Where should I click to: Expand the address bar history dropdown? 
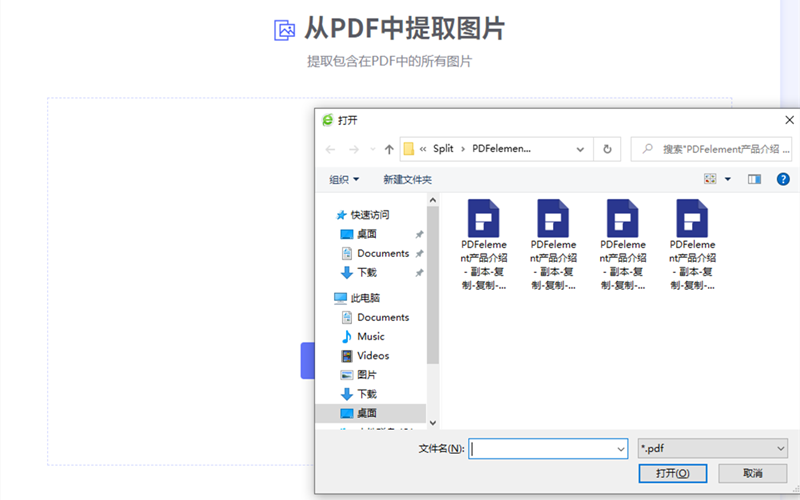click(580, 149)
